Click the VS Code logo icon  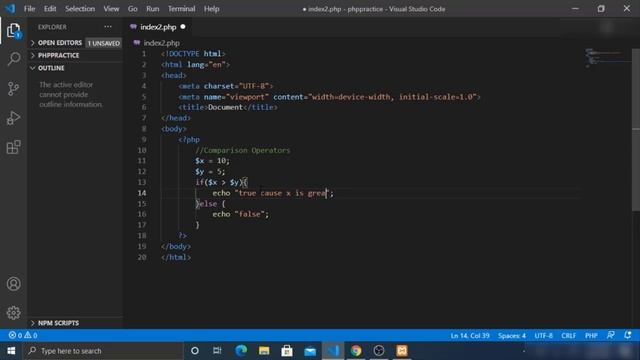[10, 9]
